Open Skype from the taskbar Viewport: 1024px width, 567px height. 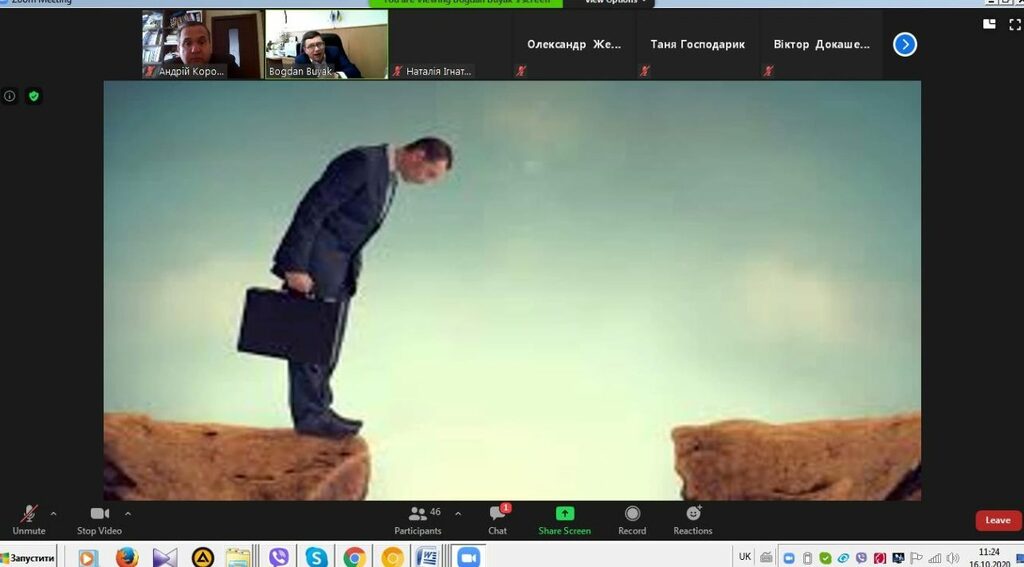pos(316,557)
